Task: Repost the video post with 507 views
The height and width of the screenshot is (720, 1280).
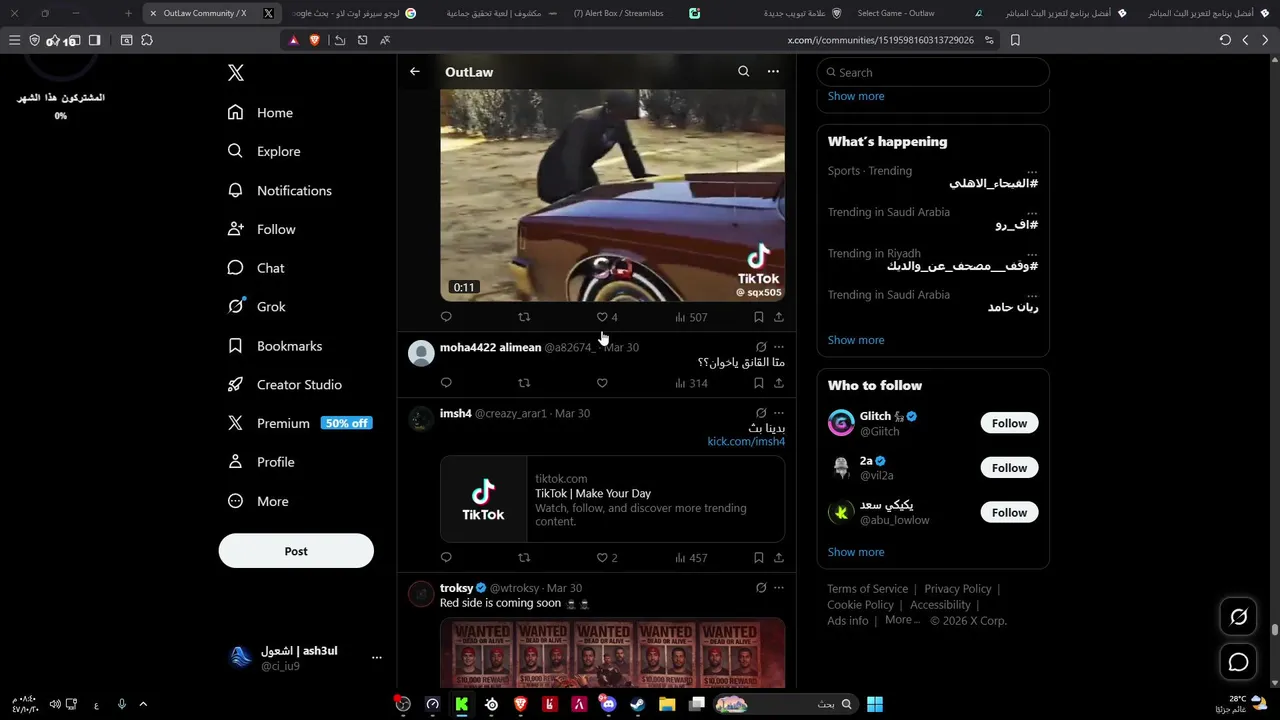Action: pos(524,317)
